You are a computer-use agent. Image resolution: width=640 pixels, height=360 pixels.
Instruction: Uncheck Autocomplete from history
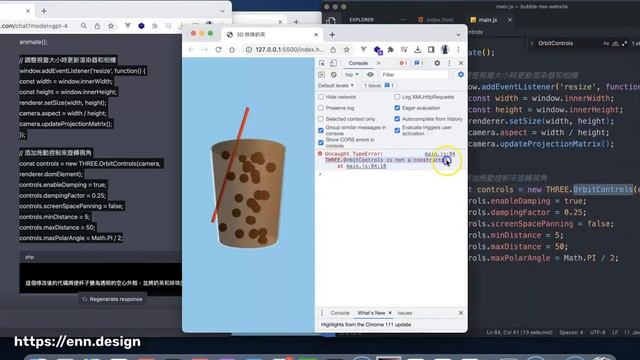pos(397,119)
